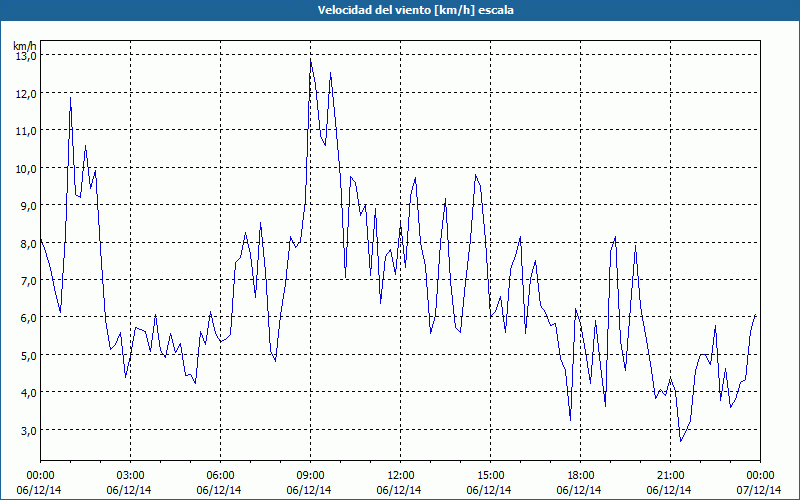This screenshot has height=500, width=800.
Task: Click the 18:00 time axis label
Action: pyautogui.click(x=581, y=476)
